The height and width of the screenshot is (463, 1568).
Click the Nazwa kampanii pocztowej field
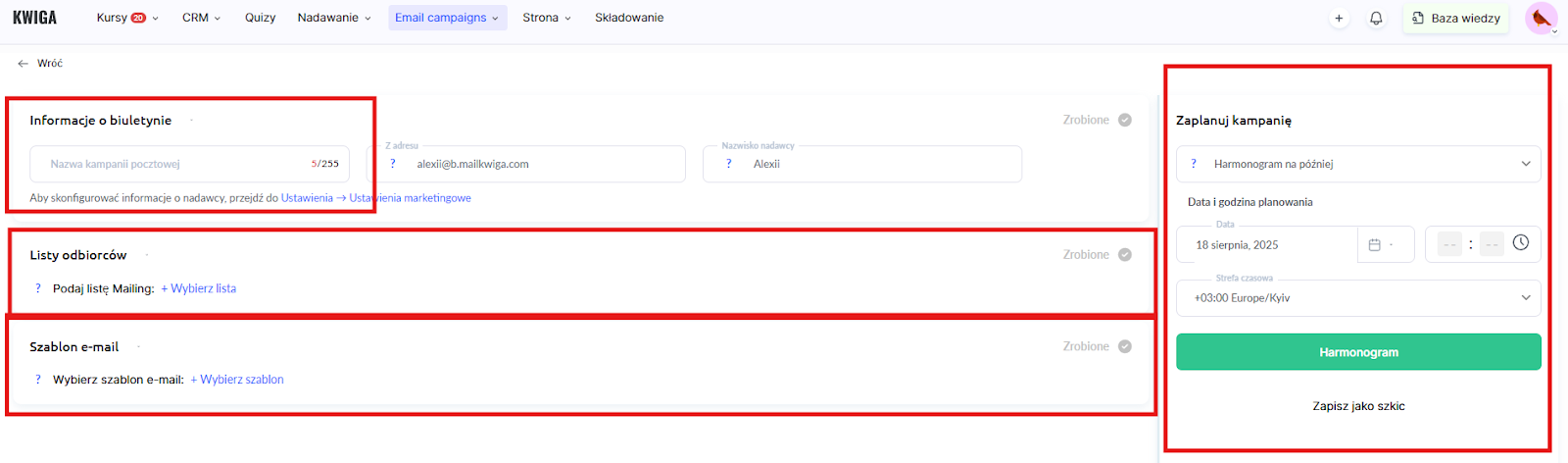pos(189,164)
